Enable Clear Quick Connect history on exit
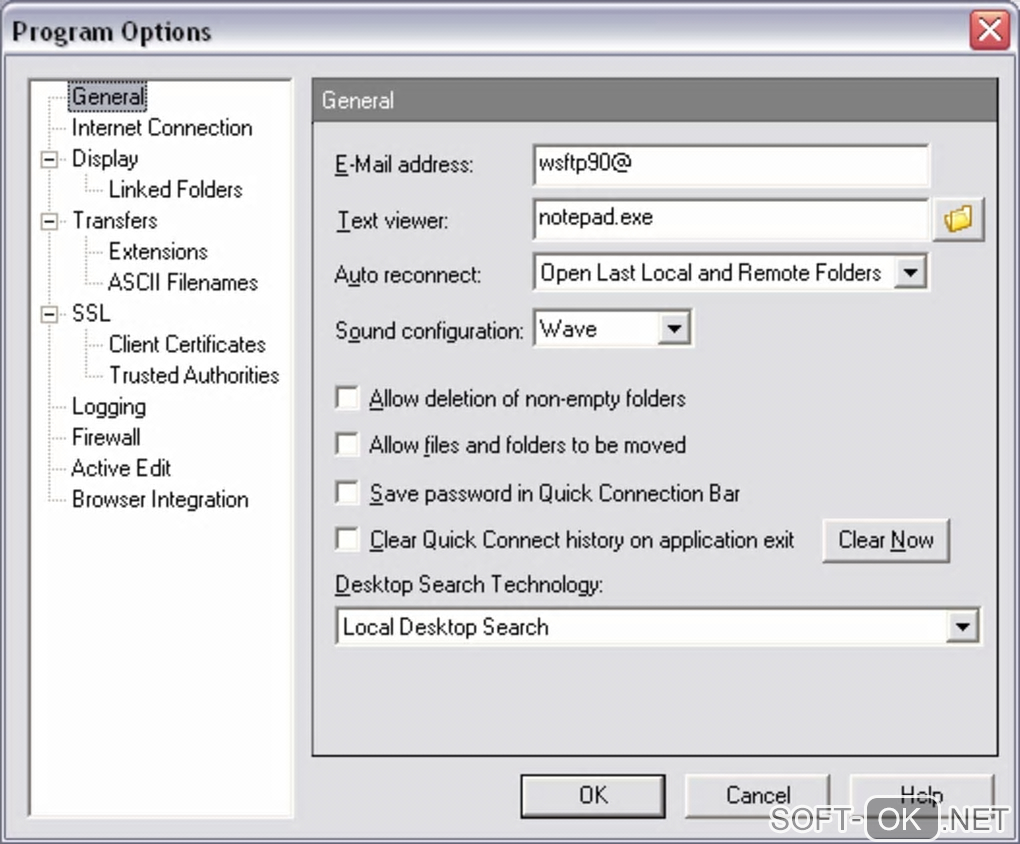The height and width of the screenshot is (844, 1020). pyautogui.click(x=347, y=539)
